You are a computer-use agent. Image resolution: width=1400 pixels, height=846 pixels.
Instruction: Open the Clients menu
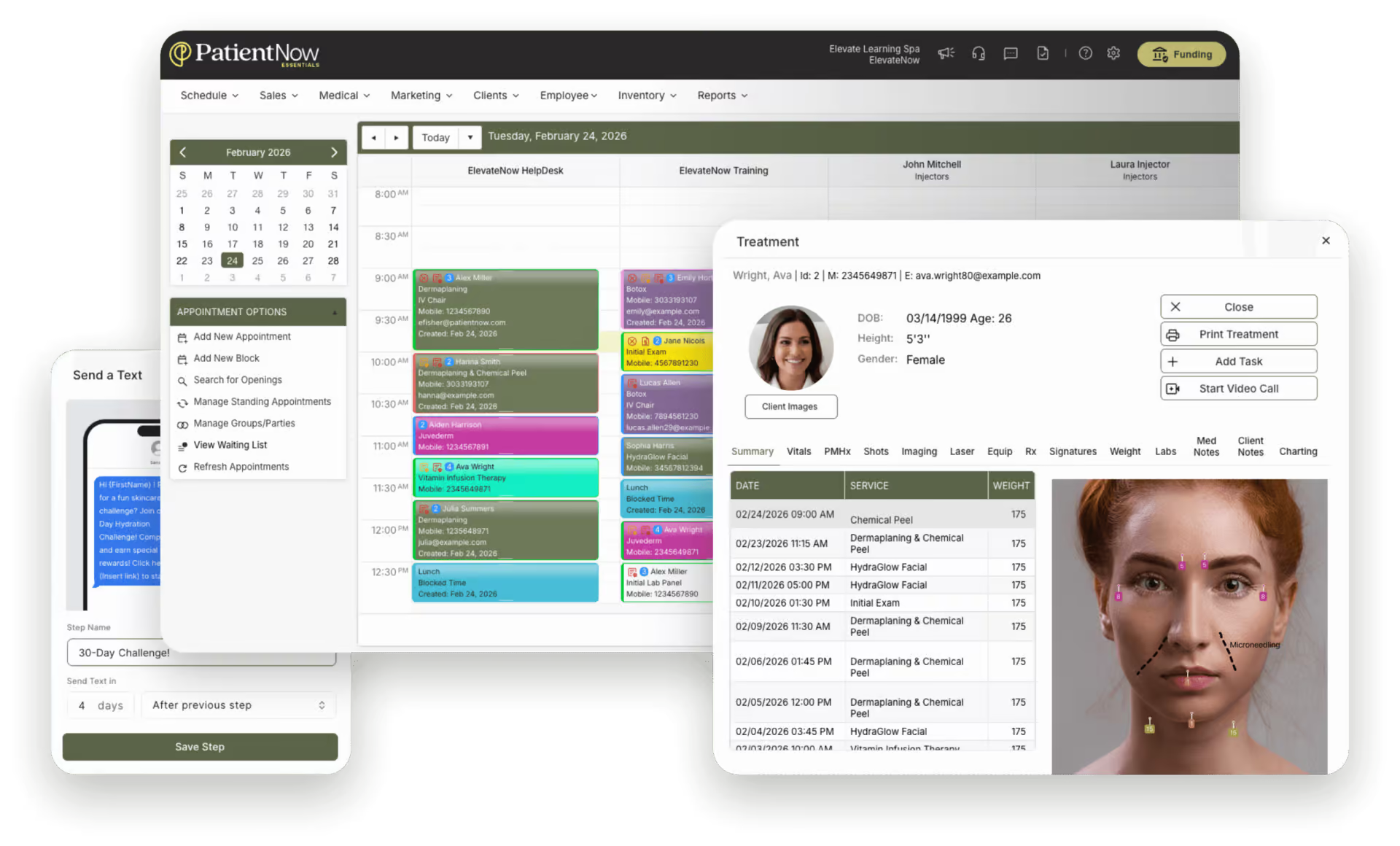(496, 96)
